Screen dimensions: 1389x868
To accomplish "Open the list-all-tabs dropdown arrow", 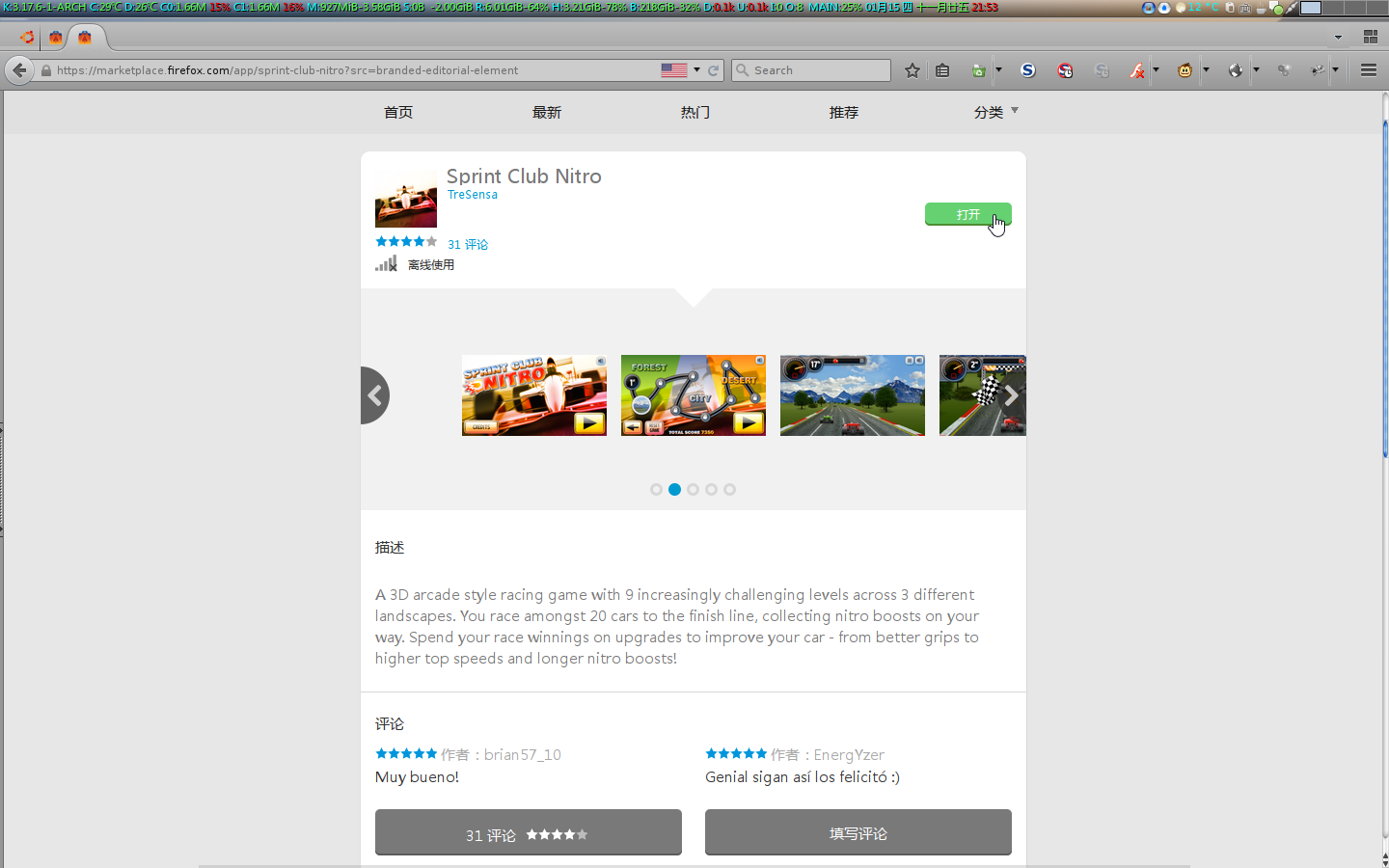I will click(x=1338, y=38).
